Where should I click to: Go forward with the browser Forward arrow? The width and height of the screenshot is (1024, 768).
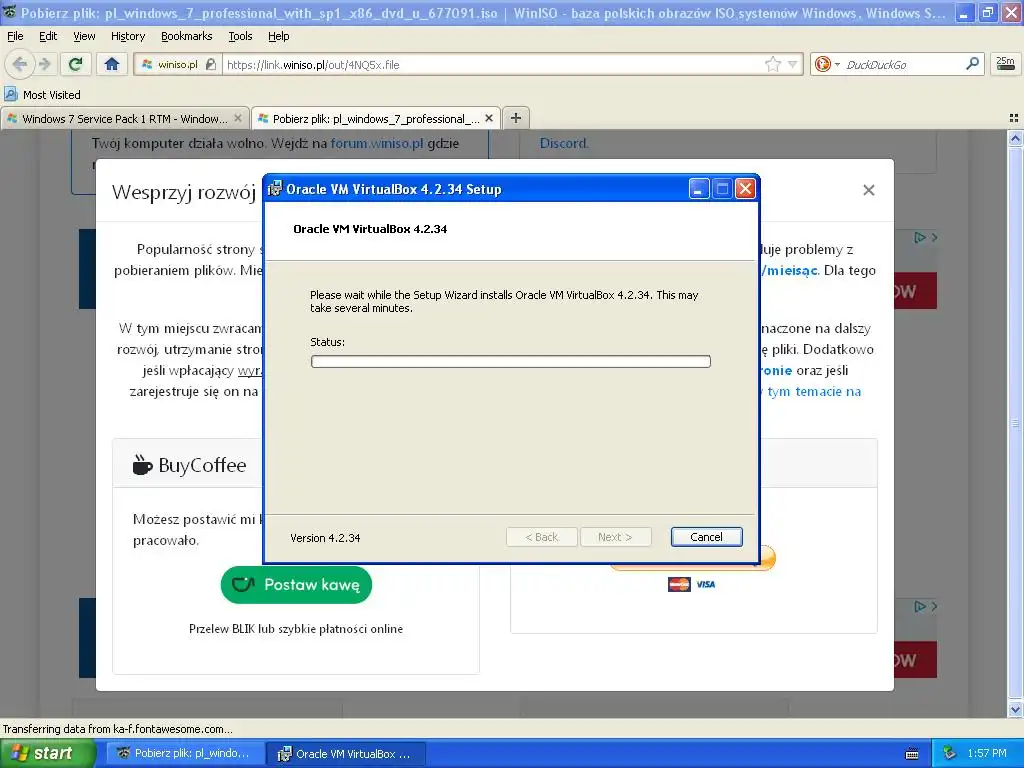point(44,64)
